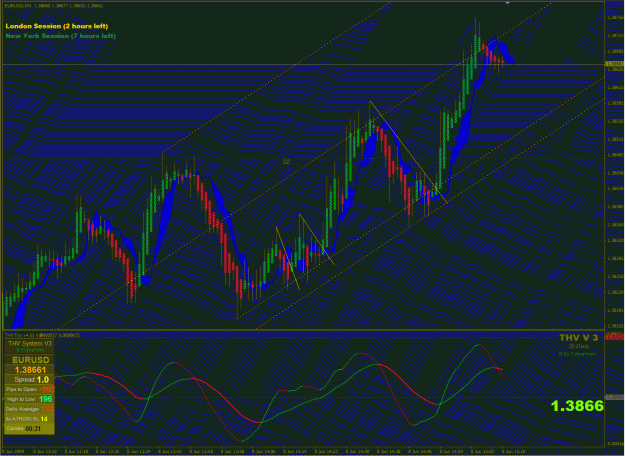Select the S2 support level label
This screenshot has height=456, width=625.
click(x=287, y=161)
